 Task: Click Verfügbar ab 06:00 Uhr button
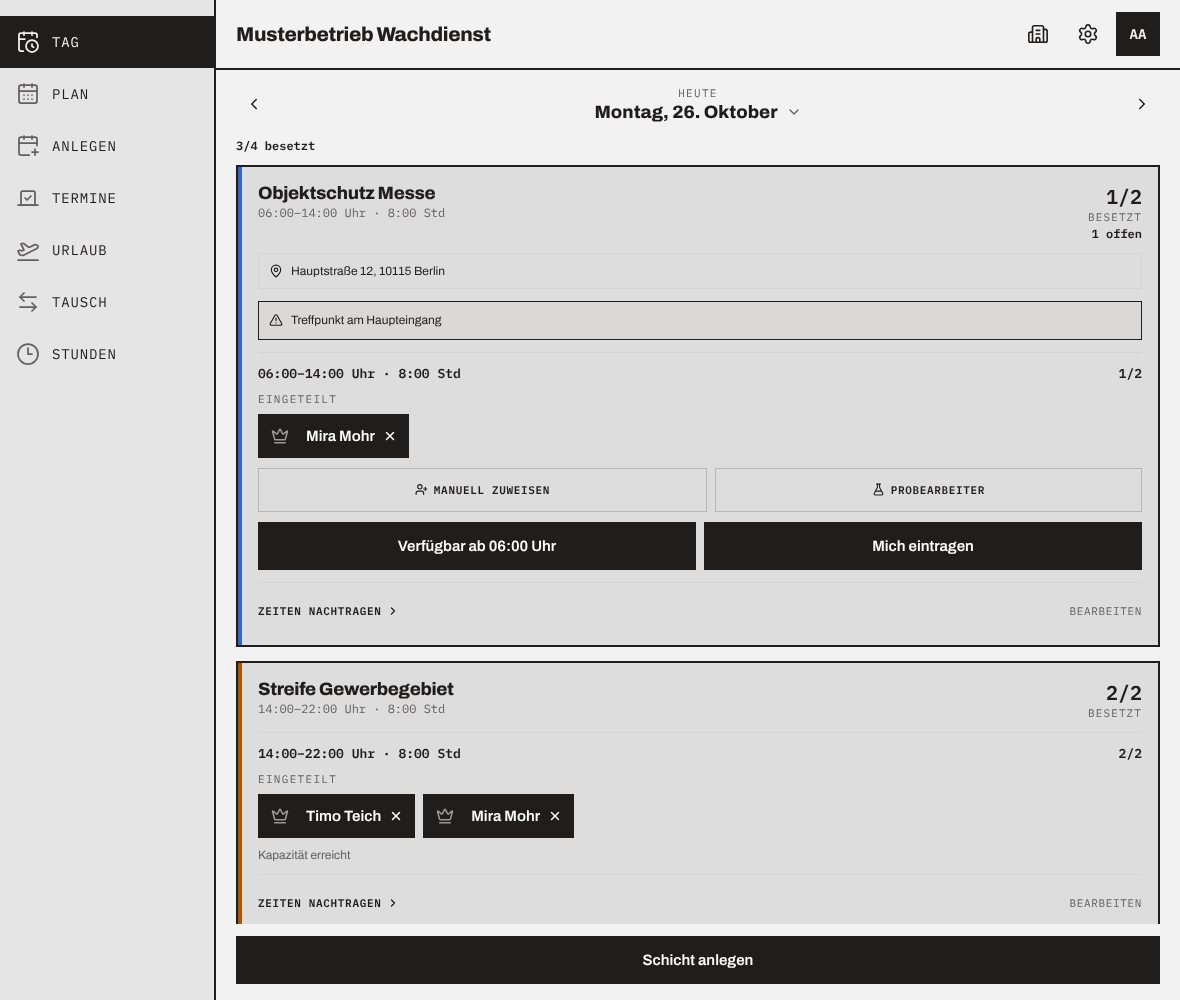pyautogui.click(x=476, y=546)
